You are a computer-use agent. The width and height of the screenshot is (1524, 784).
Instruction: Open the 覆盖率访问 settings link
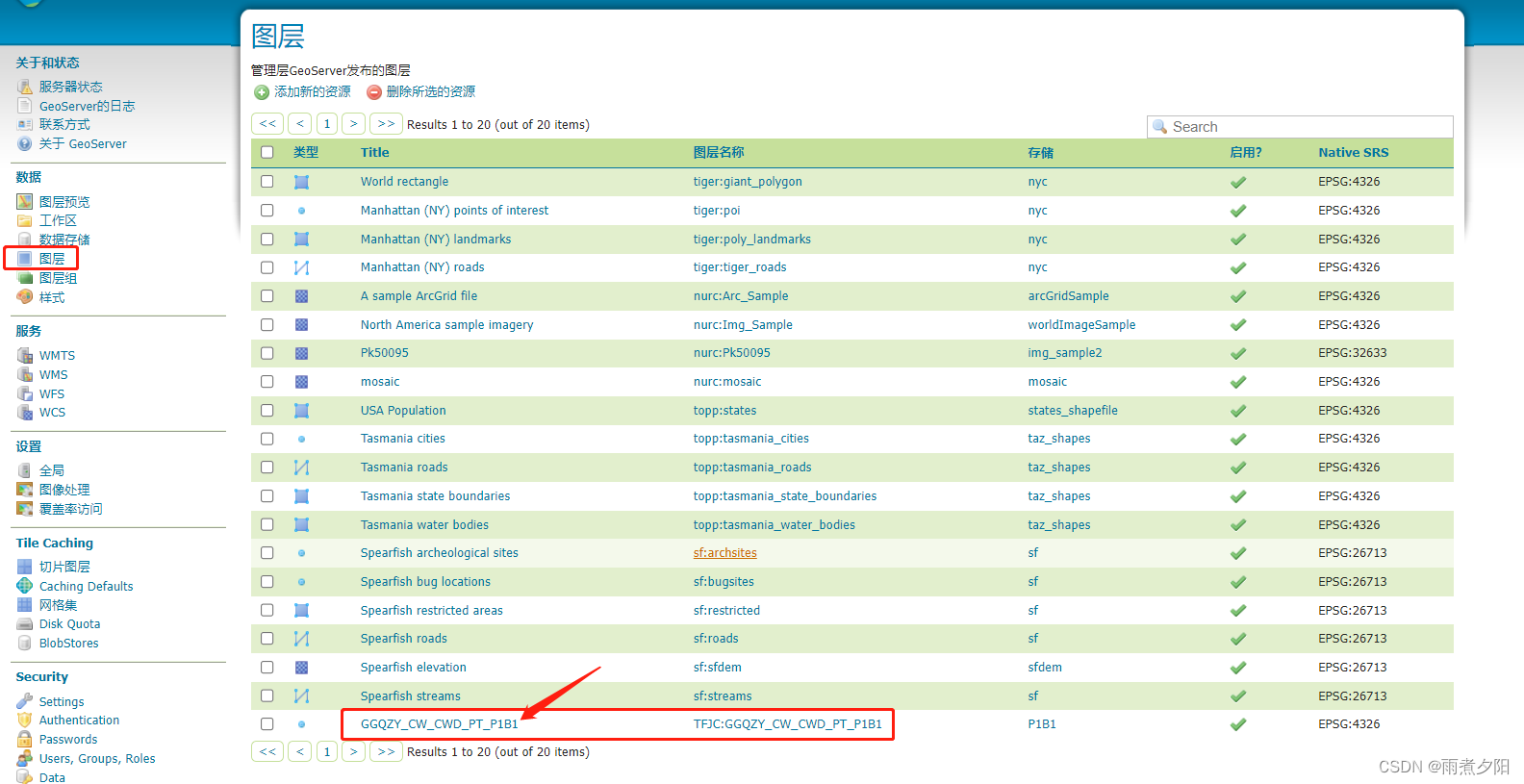[70, 509]
